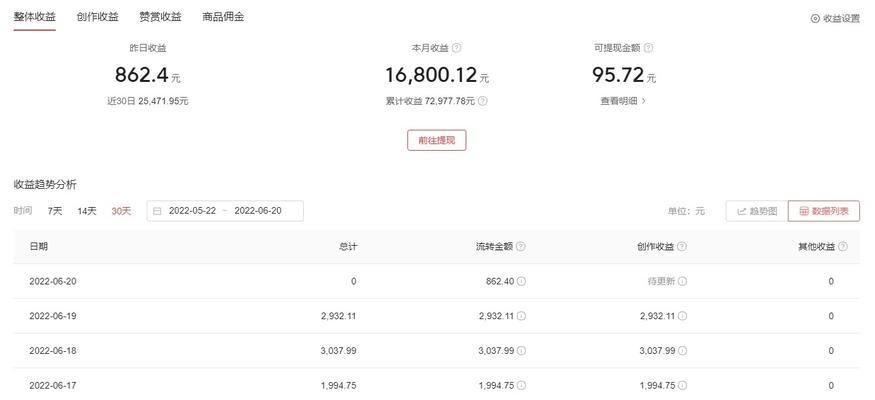Viewport: 875px width, 400px height.
Task: Switch to 商品佣金 tab
Action: click(223, 17)
